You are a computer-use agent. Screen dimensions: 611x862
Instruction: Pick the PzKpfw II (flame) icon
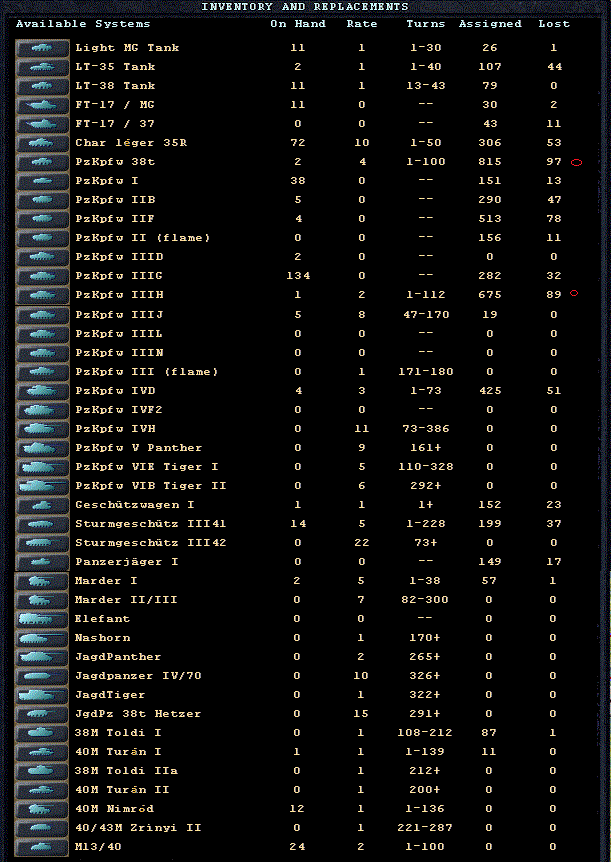pos(43,239)
